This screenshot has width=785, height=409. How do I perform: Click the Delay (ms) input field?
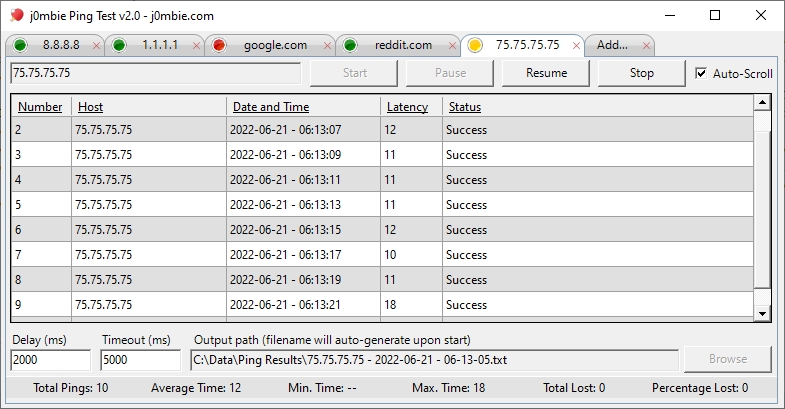[51, 360]
